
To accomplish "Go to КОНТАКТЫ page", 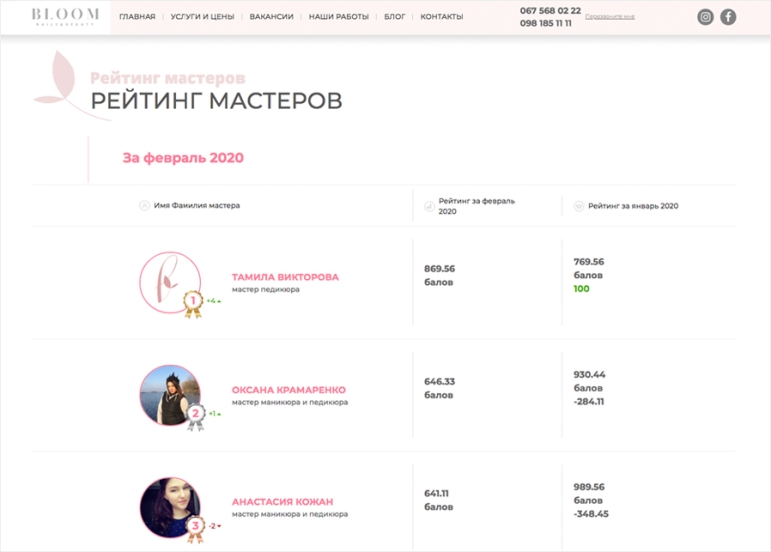I will click(x=442, y=17).
